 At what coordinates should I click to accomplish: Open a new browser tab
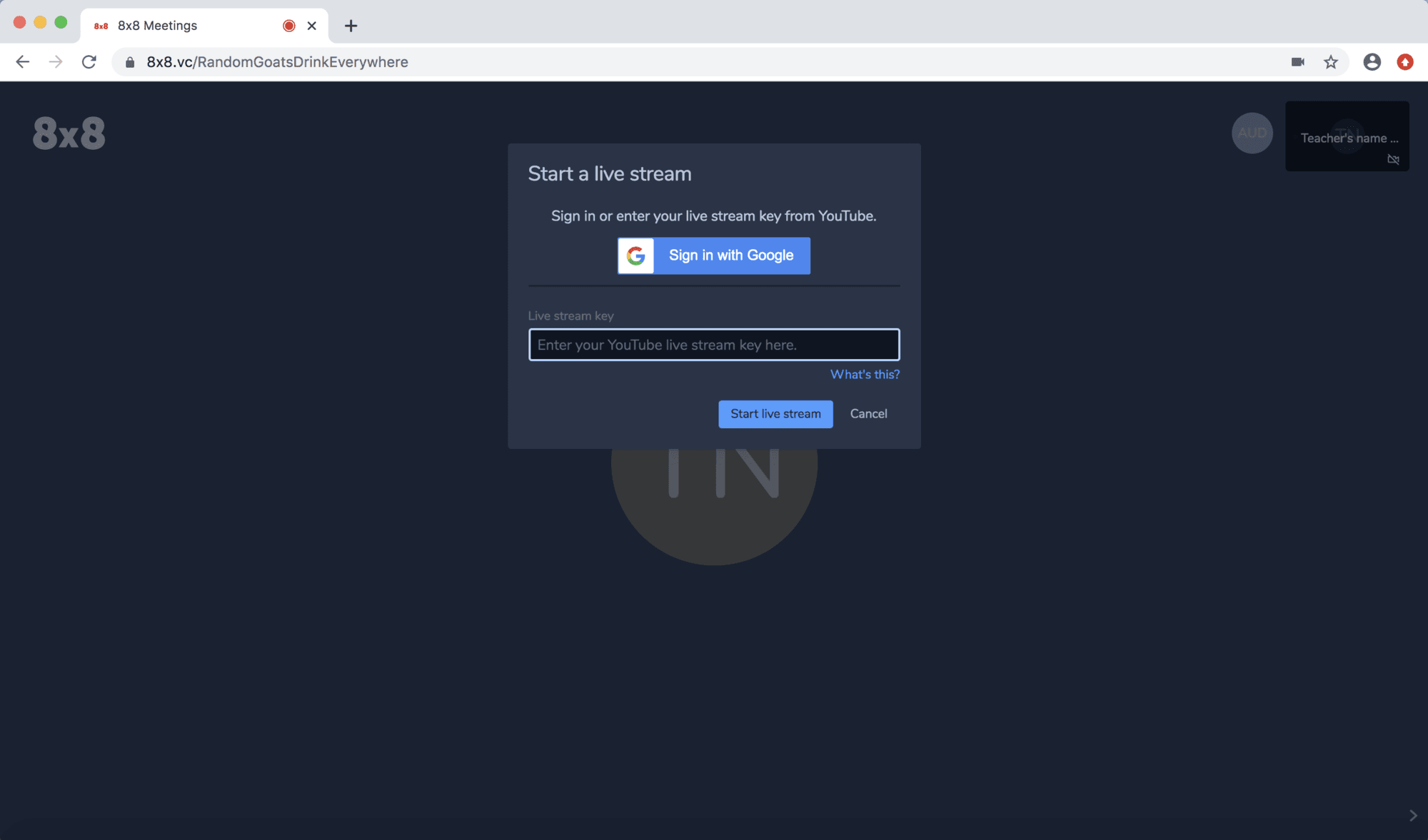tap(351, 26)
